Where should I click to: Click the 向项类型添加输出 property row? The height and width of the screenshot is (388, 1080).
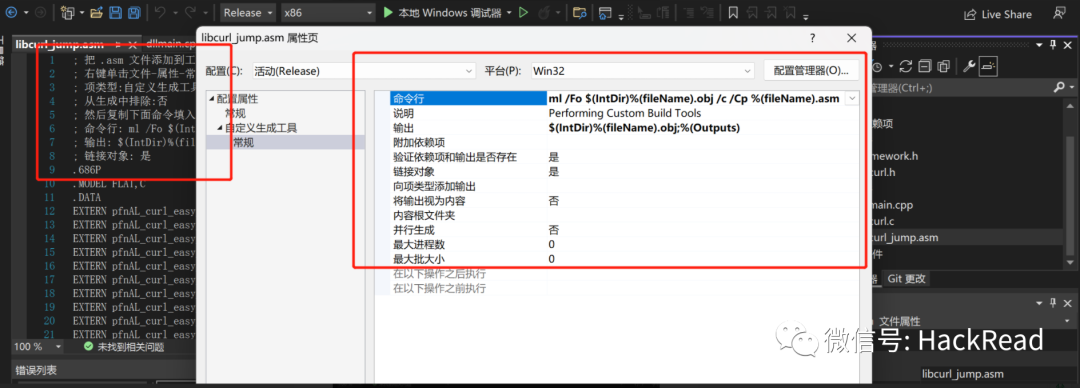coord(624,186)
